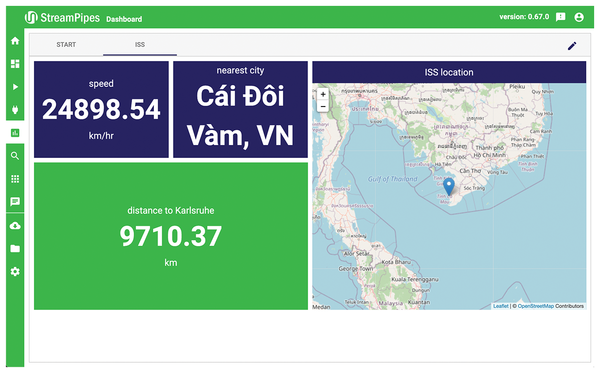600x373 pixels.
Task: Open the Settings gear icon
Action: point(15,272)
